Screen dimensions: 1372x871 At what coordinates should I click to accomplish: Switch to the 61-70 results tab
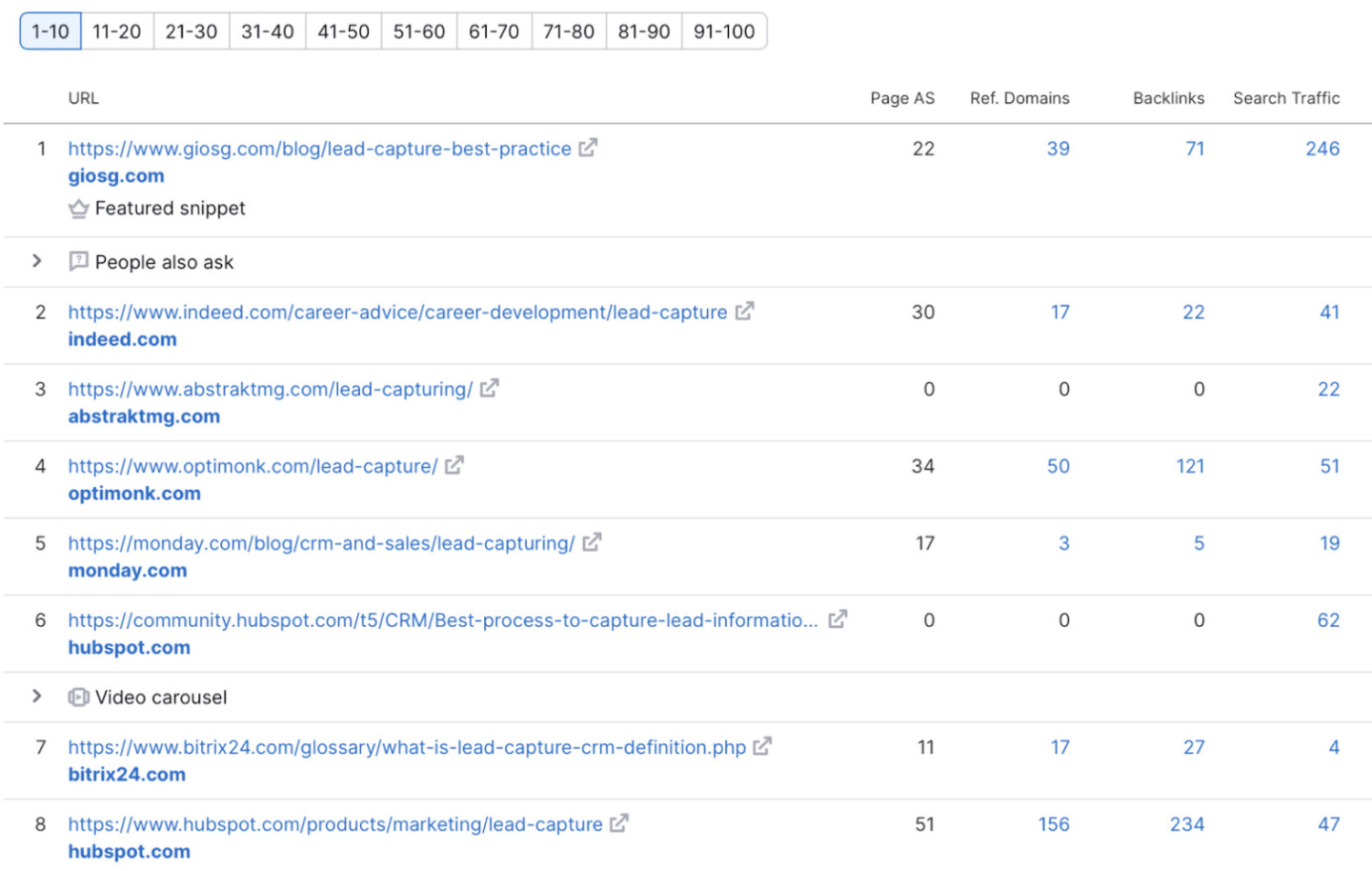coord(494,31)
